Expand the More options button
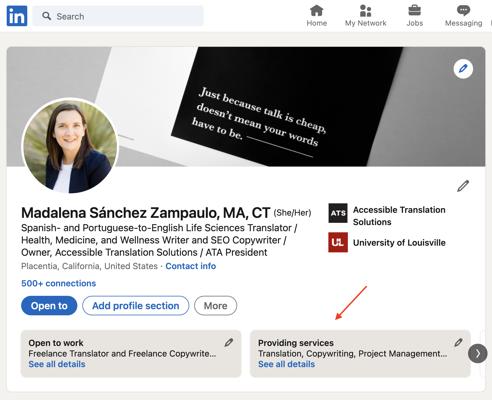Image resolution: width=492 pixels, height=400 pixels. click(215, 306)
